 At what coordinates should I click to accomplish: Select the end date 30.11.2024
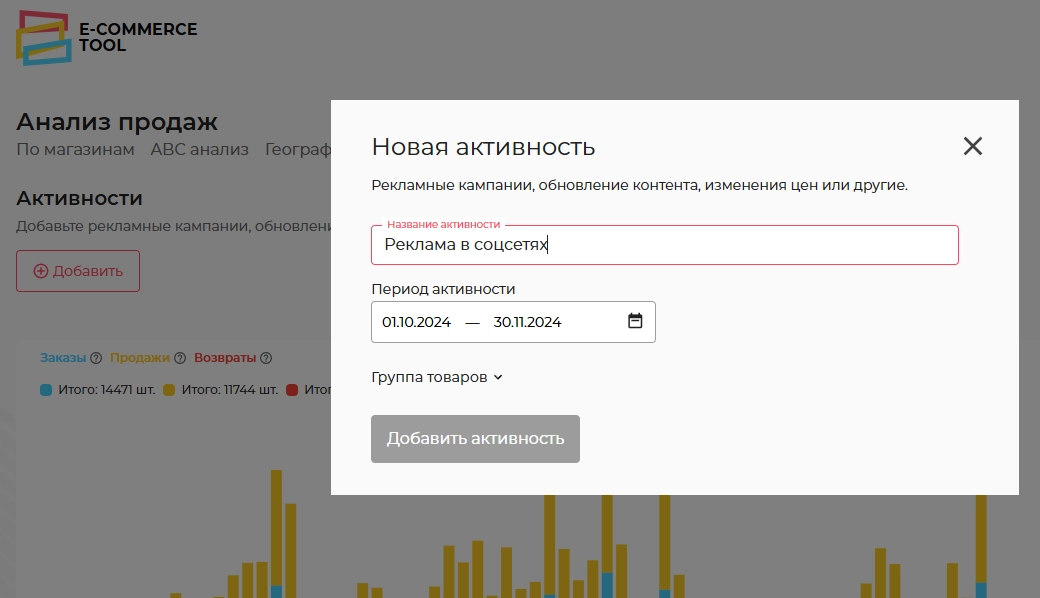[x=527, y=322]
